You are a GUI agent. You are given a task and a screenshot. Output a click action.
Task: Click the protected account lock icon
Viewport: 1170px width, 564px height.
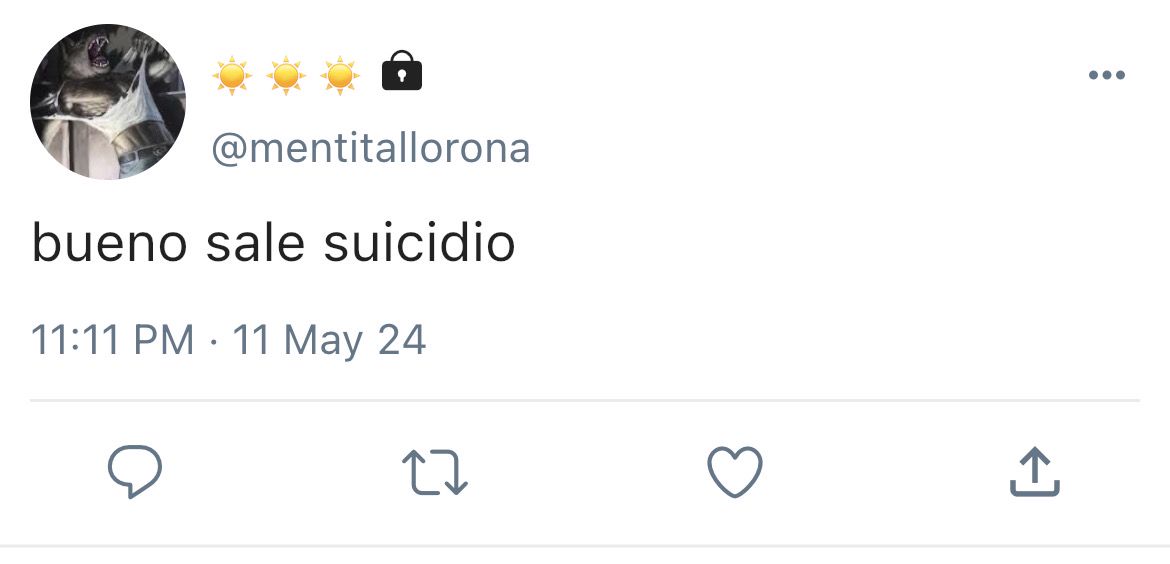401,70
